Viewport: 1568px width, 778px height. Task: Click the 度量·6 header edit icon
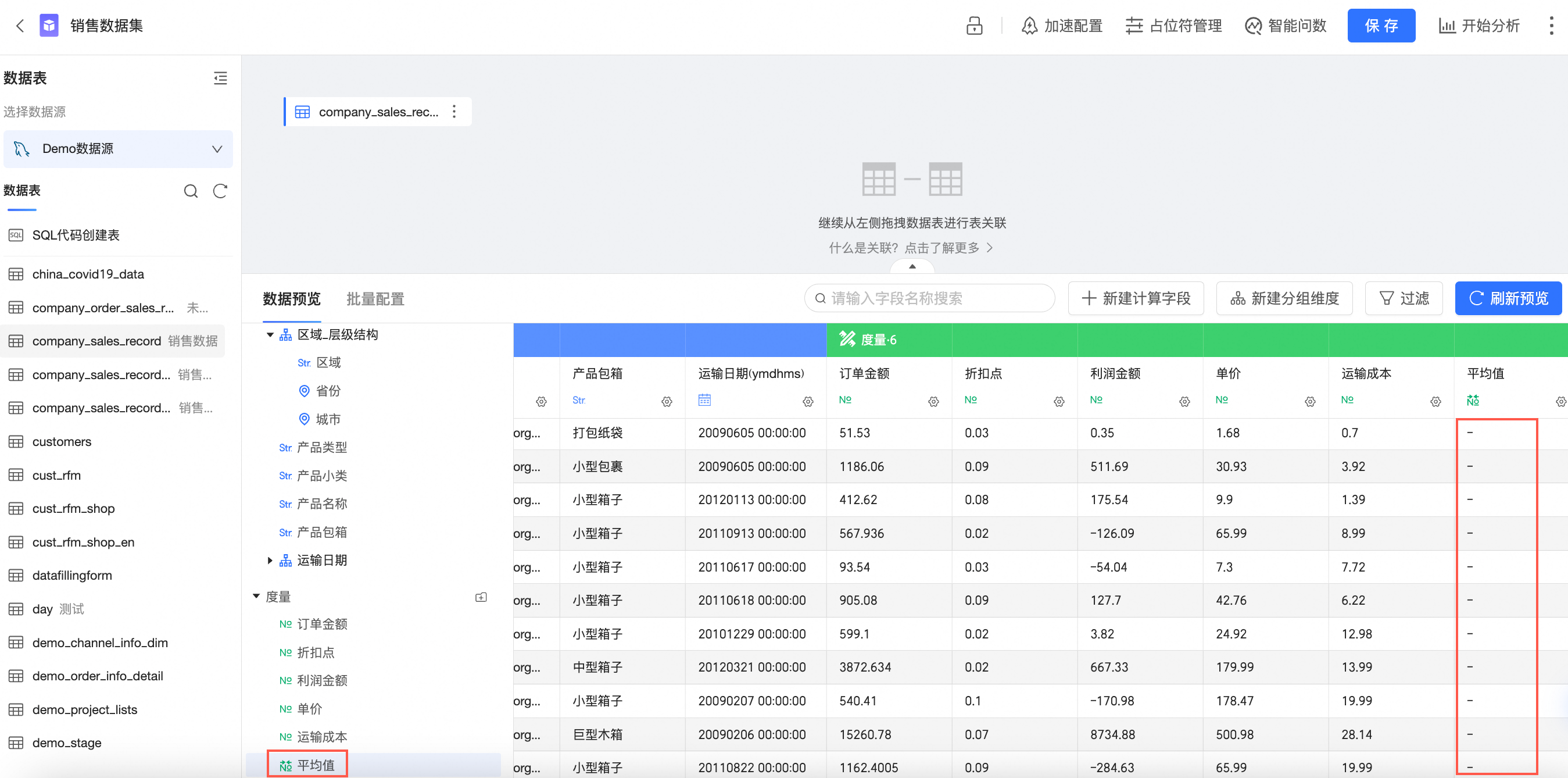847,340
